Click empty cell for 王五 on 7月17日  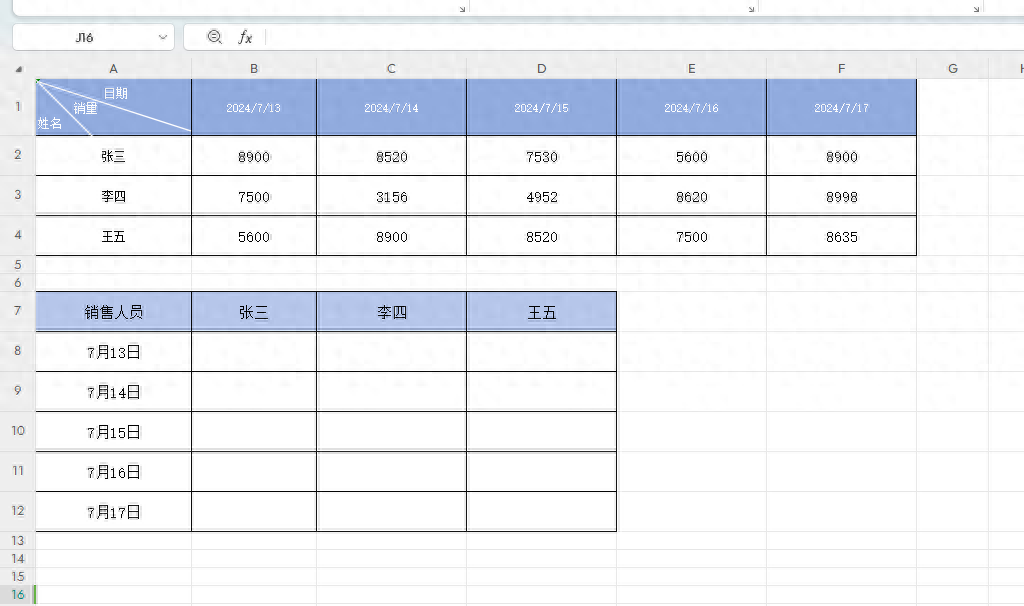(541, 512)
